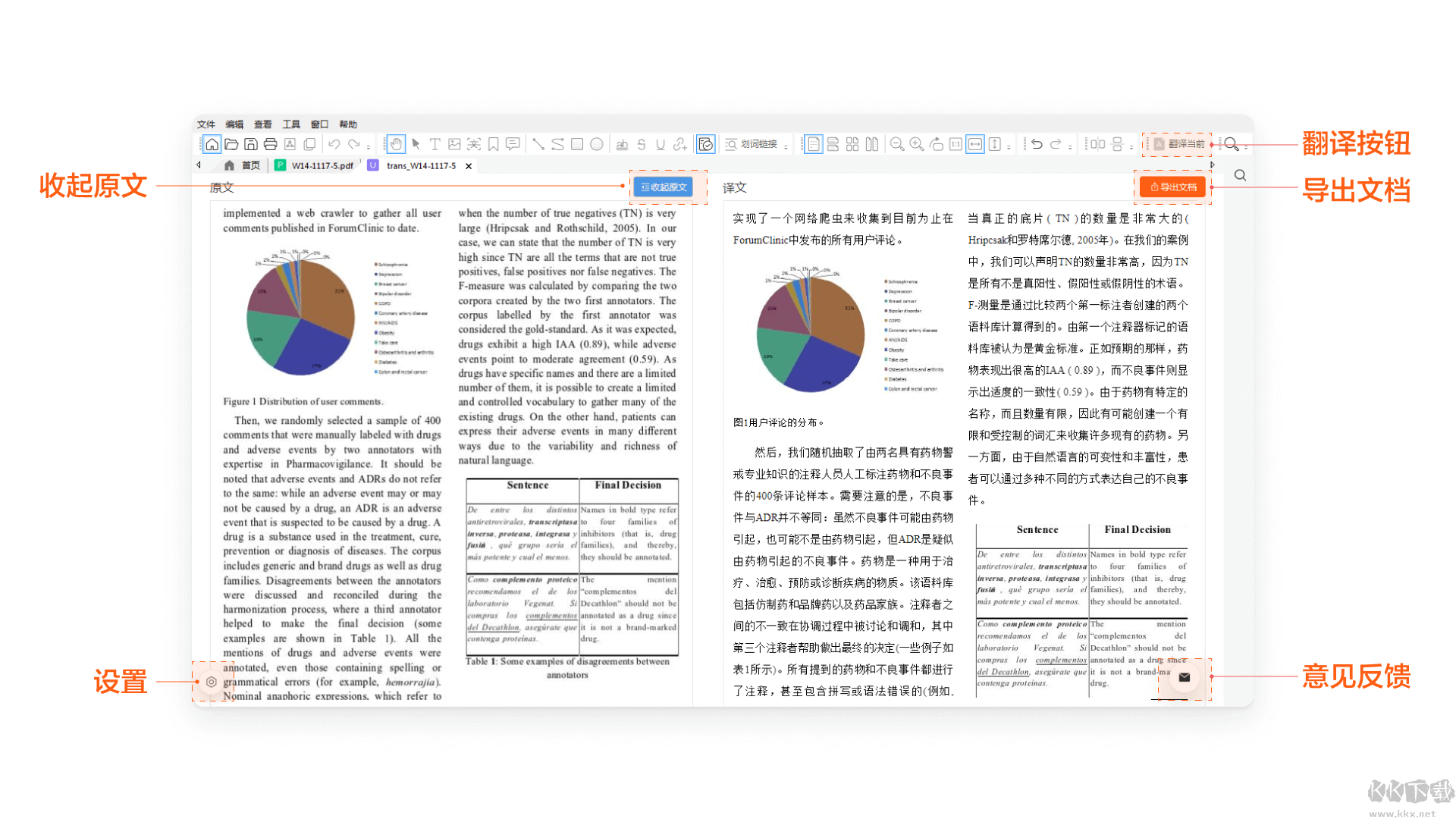1456x819 pixels.
Task: Click the 收起原文 button
Action: pyautogui.click(x=664, y=187)
